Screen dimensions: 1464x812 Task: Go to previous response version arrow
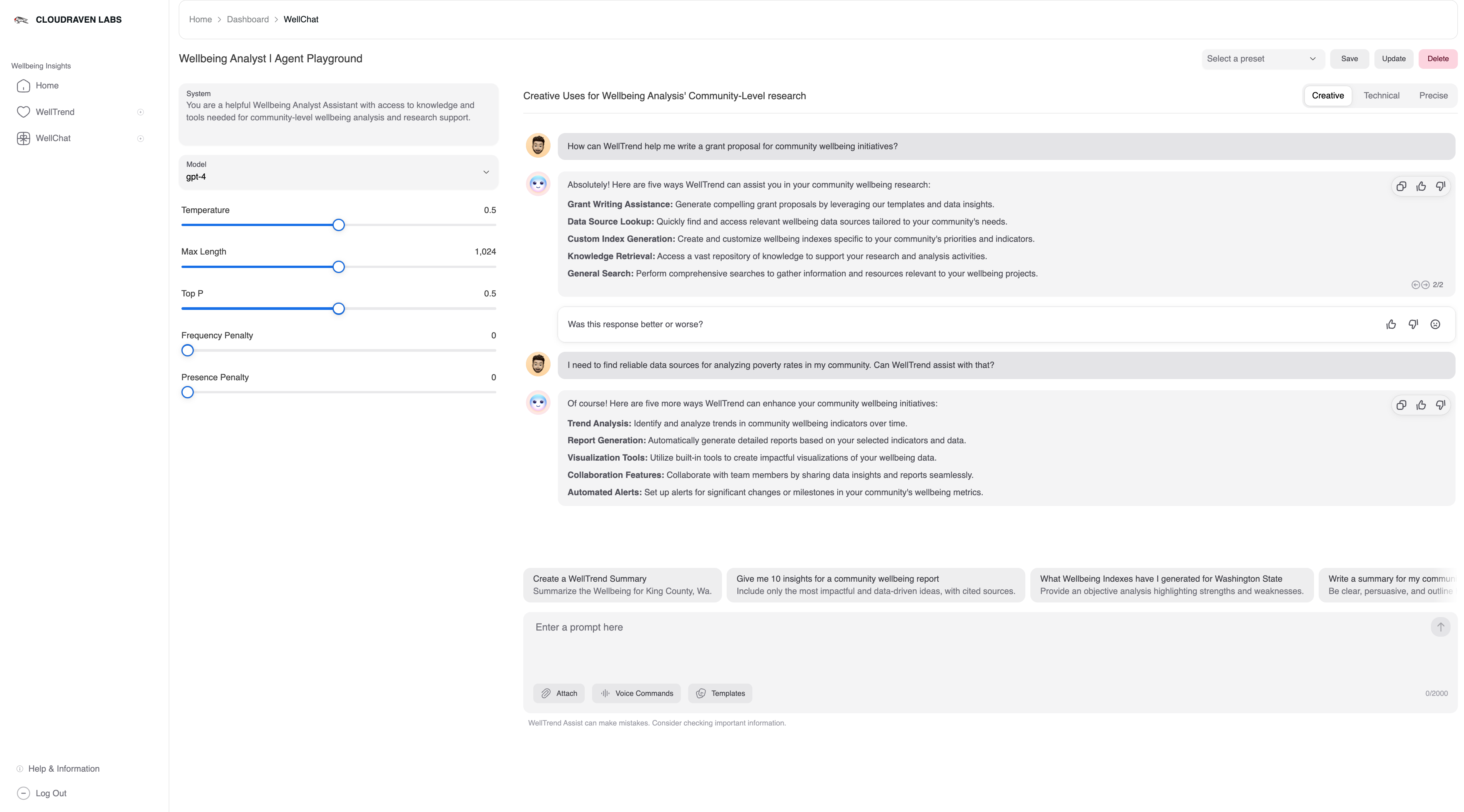pos(1415,285)
